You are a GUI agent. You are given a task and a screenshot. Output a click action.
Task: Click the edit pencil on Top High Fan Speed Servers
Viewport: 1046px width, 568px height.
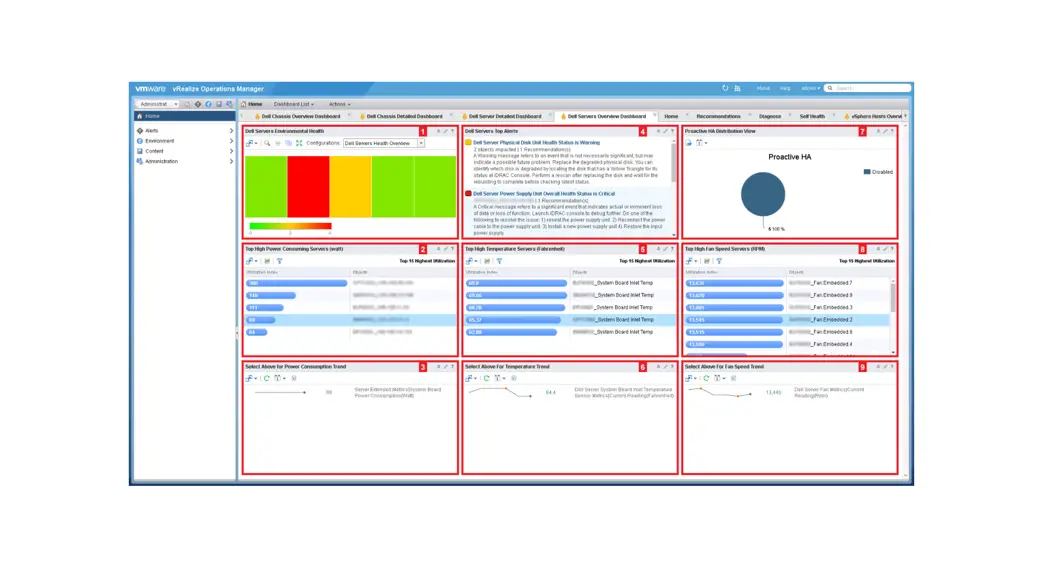click(x=885, y=249)
